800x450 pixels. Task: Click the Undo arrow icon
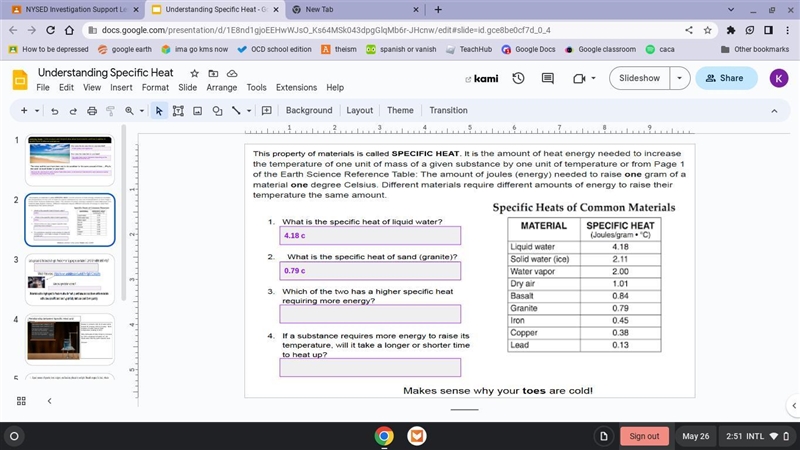[55, 111]
